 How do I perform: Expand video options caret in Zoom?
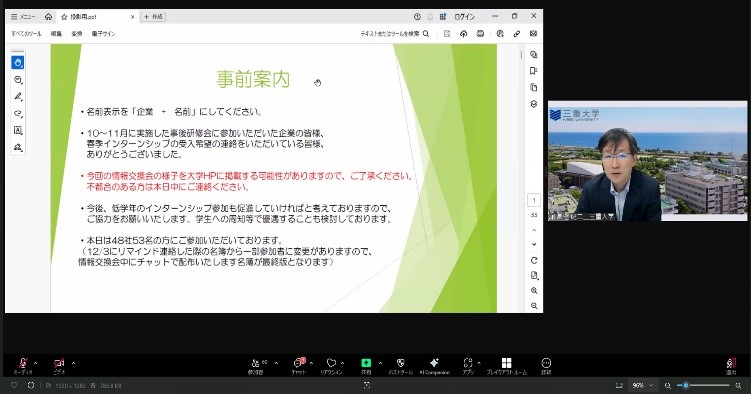(73, 363)
